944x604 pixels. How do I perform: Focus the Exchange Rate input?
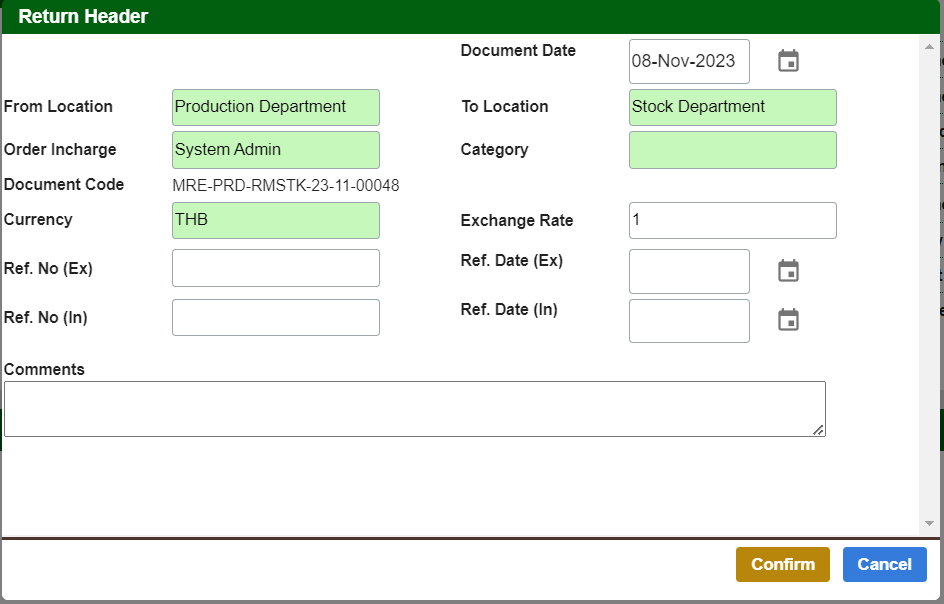click(x=733, y=220)
